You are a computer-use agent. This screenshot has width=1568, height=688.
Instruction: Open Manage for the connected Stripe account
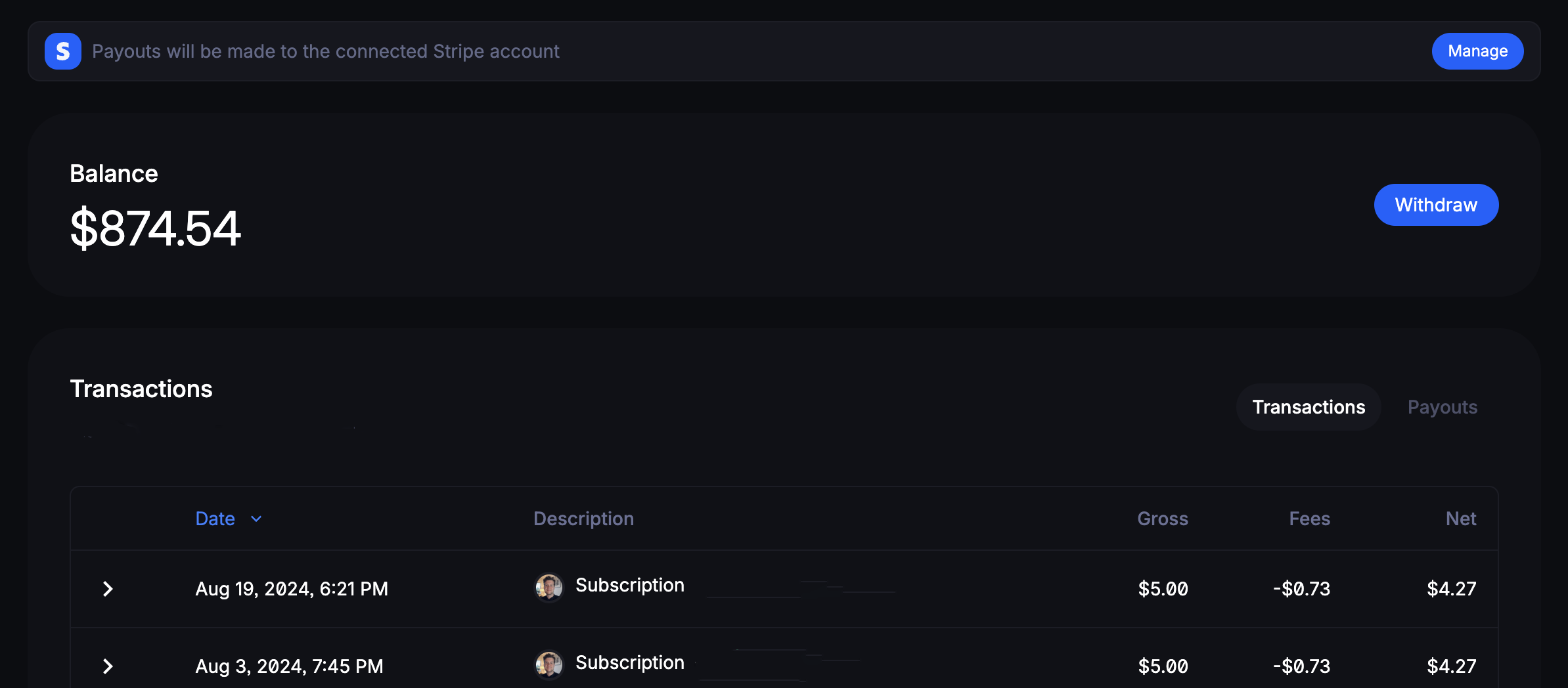[x=1477, y=51]
